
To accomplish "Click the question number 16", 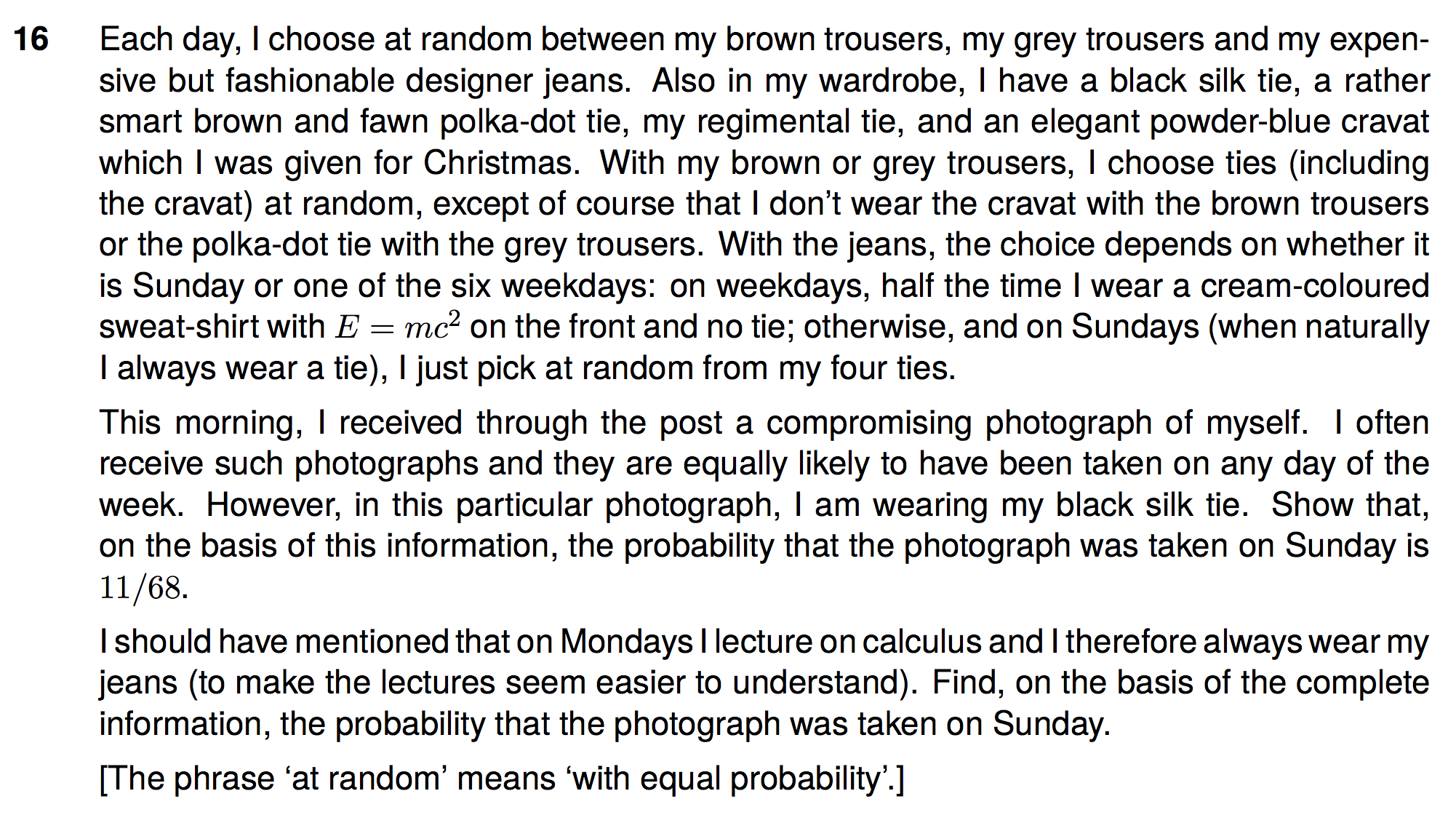I will pyautogui.click(x=31, y=39).
